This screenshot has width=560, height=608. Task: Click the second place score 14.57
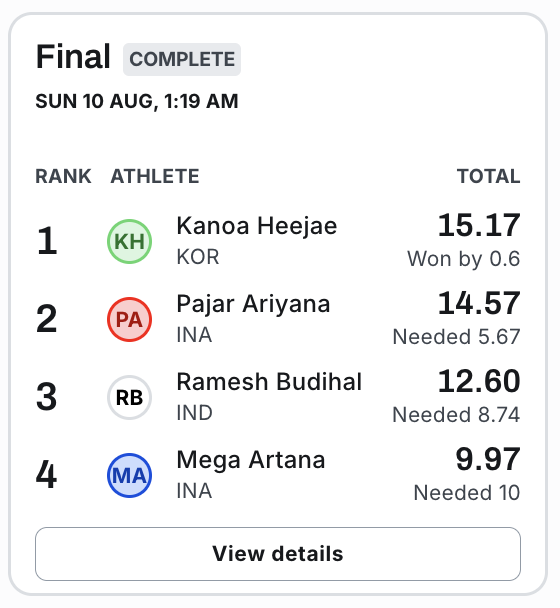pyautogui.click(x=479, y=303)
